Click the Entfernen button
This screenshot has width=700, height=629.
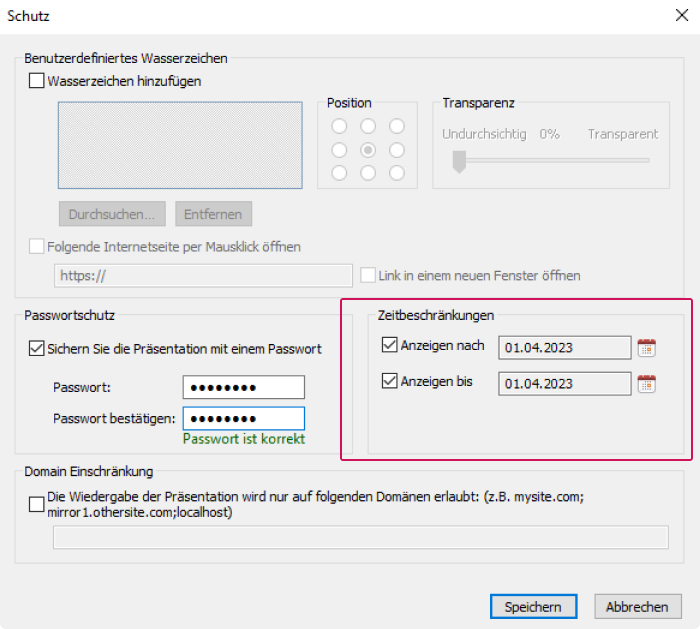213,214
